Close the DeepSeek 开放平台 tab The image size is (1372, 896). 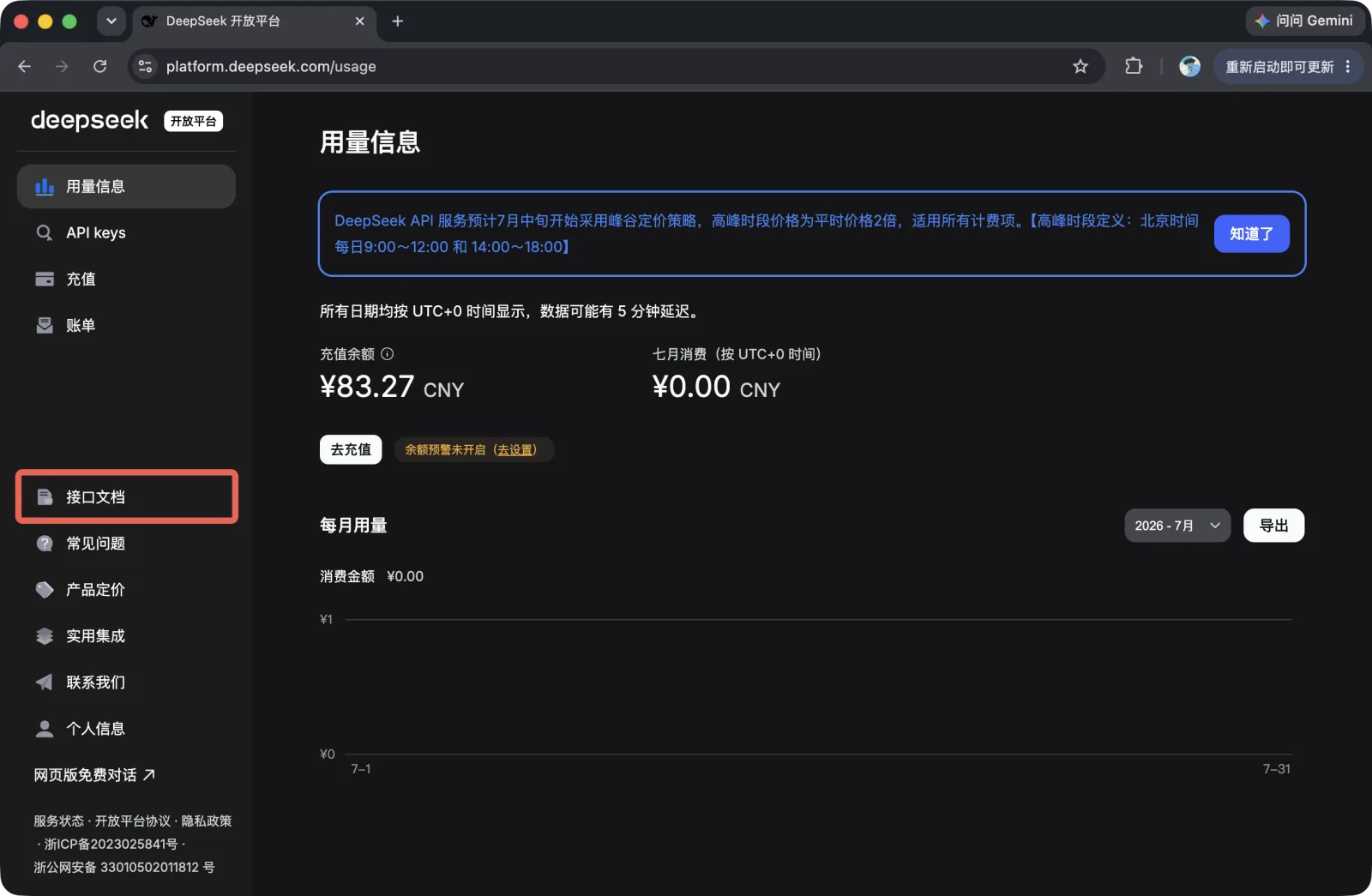coord(359,21)
